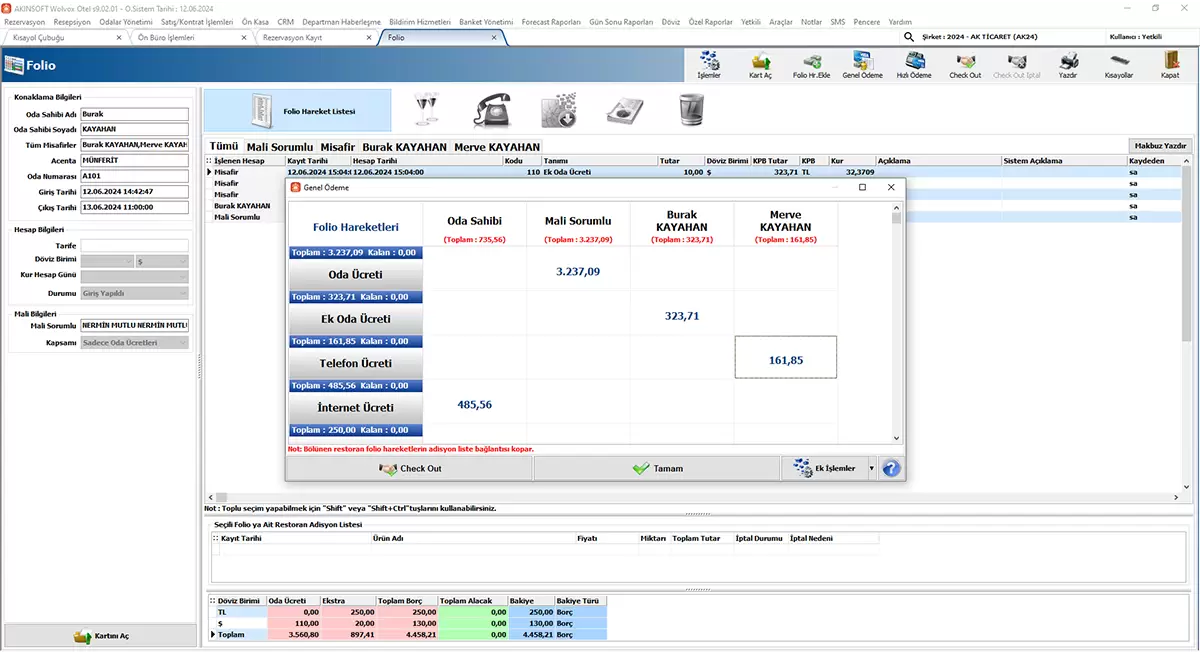Open the Gün Sonu Raporları menu

point(620,21)
